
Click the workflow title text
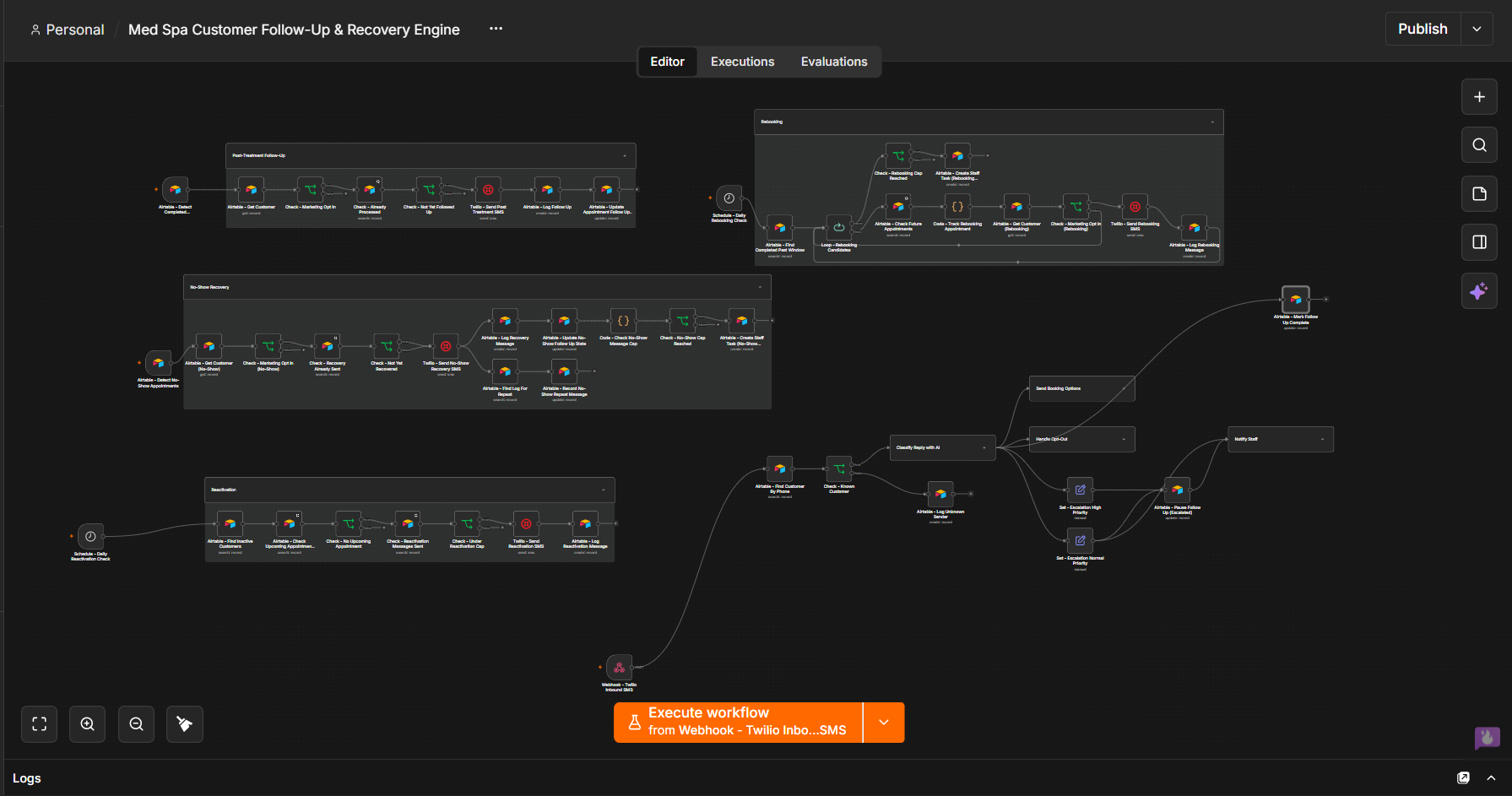294,30
